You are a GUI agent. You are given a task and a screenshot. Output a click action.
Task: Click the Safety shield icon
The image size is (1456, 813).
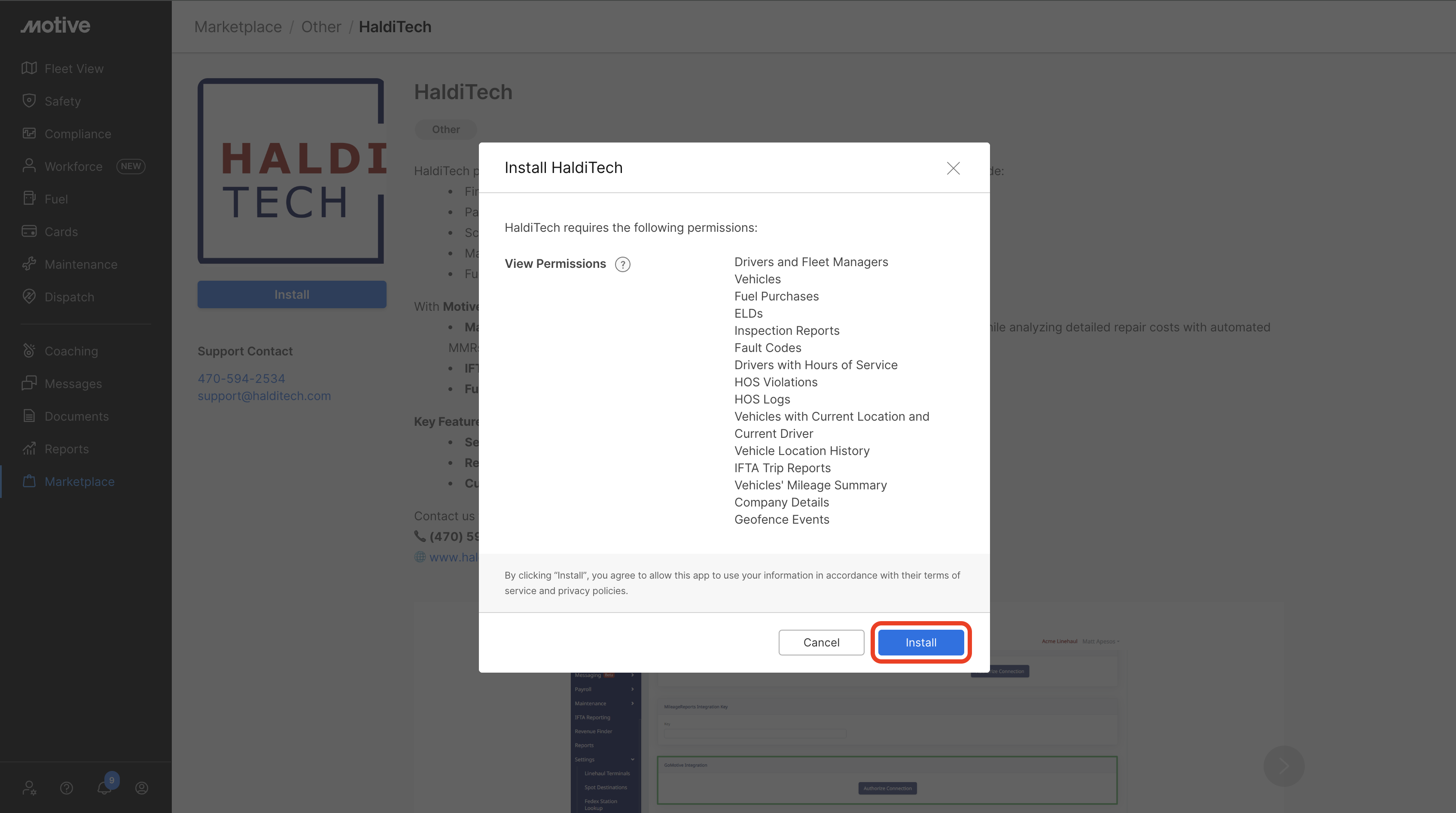pyautogui.click(x=29, y=101)
